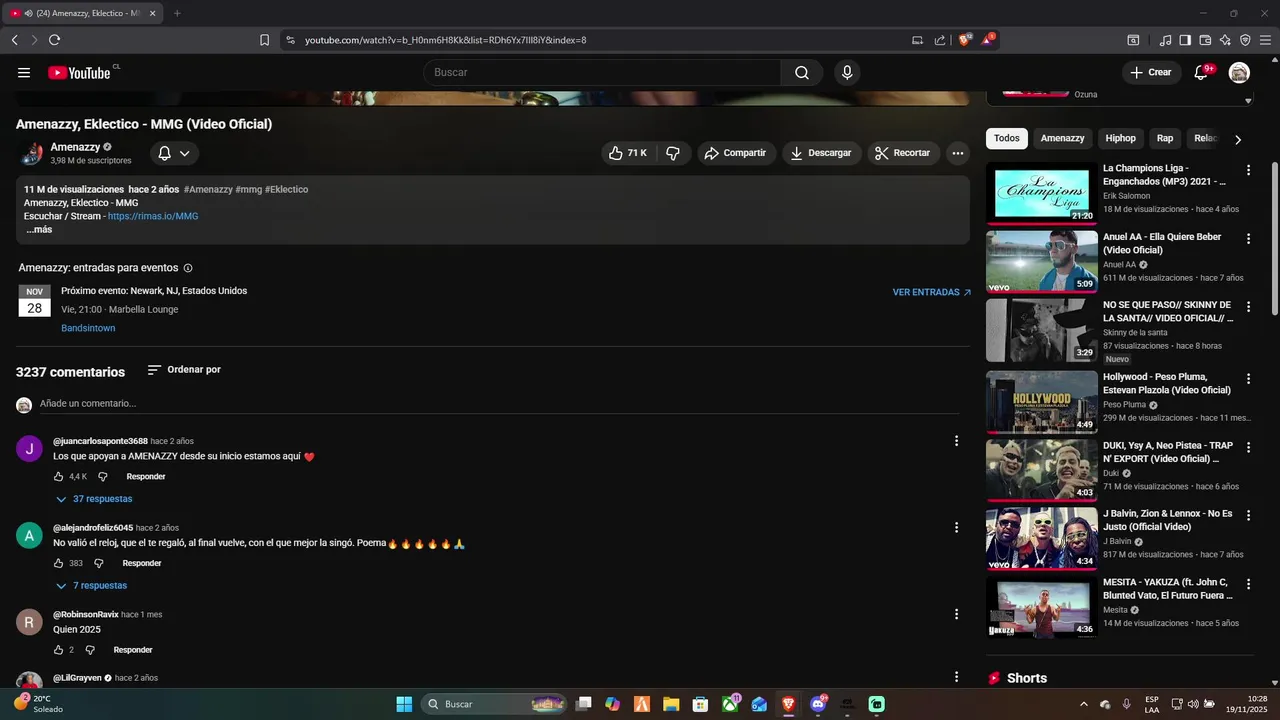Open the YouTube guide hamburger menu

tap(24, 72)
